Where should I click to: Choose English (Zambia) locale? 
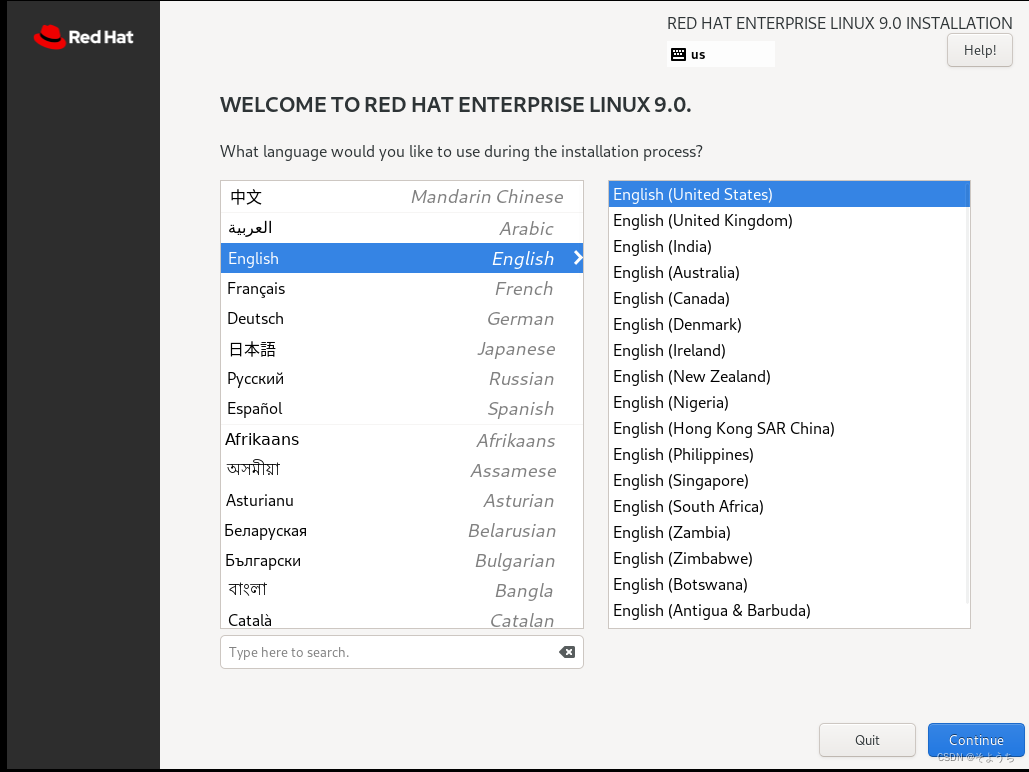[x=789, y=532]
